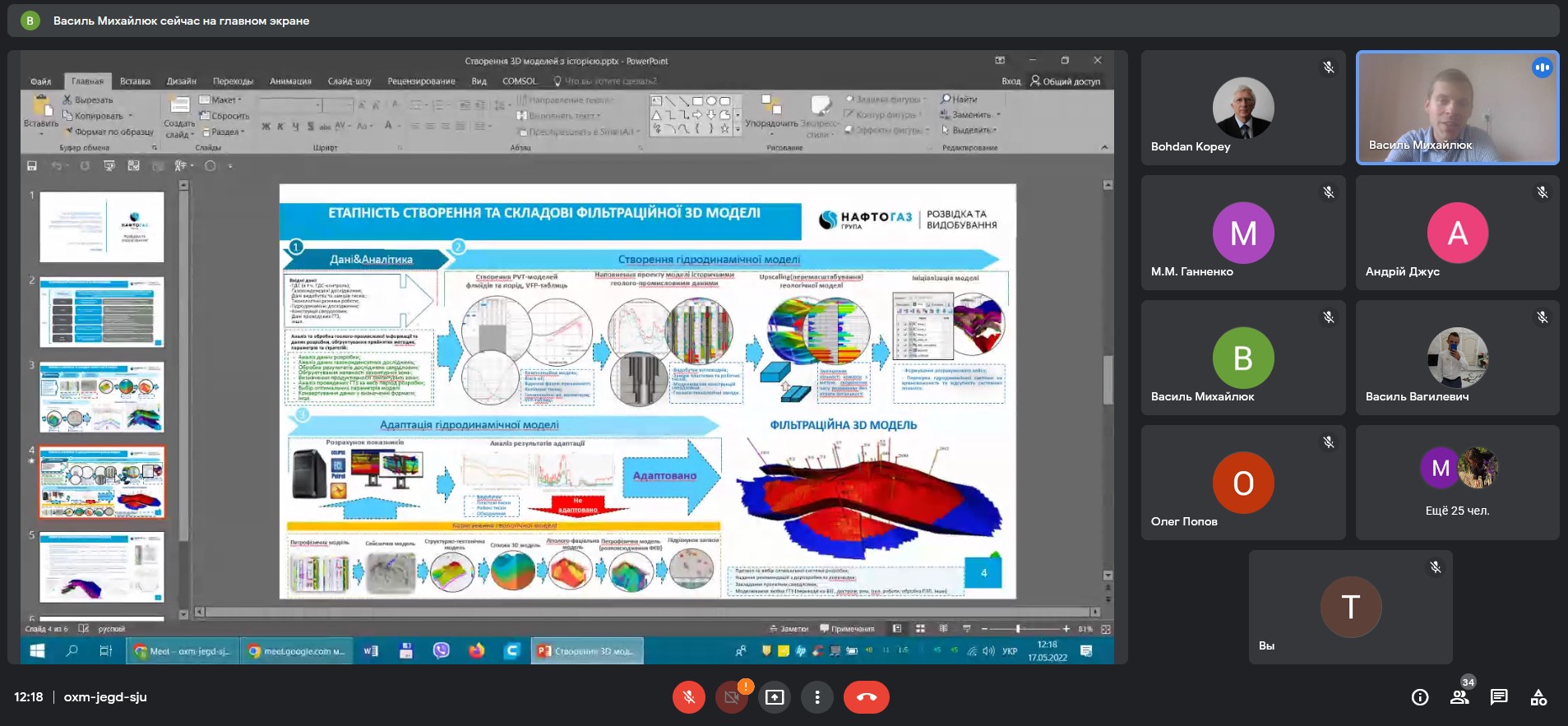Open Viber from the Windows taskbar
This screenshot has height=726, width=1568.
[x=442, y=650]
